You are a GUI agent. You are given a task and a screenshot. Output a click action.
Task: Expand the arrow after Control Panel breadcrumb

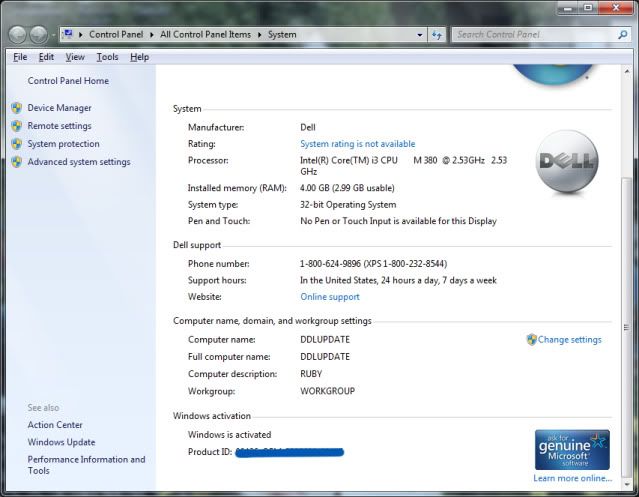click(152, 35)
